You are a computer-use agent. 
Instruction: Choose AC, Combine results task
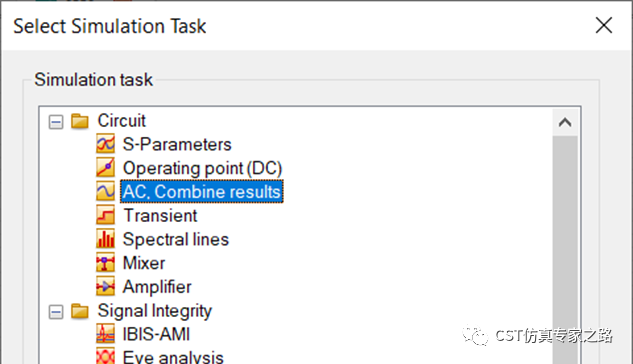coord(202,192)
